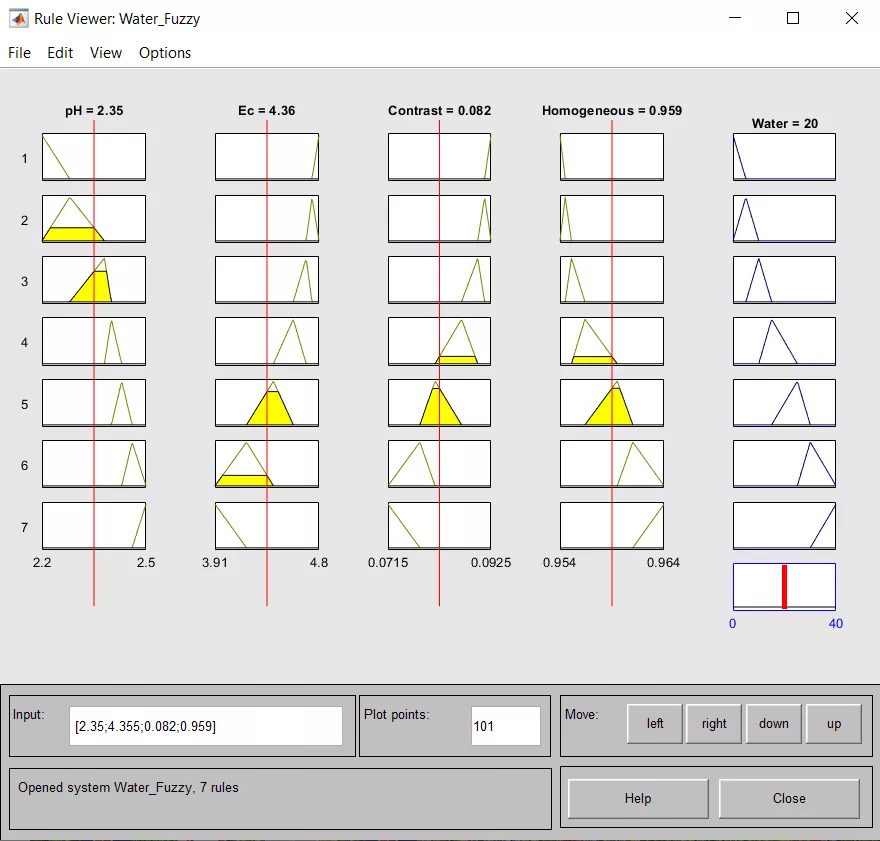
Task: Move plots up
Action: click(x=833, y=724)
